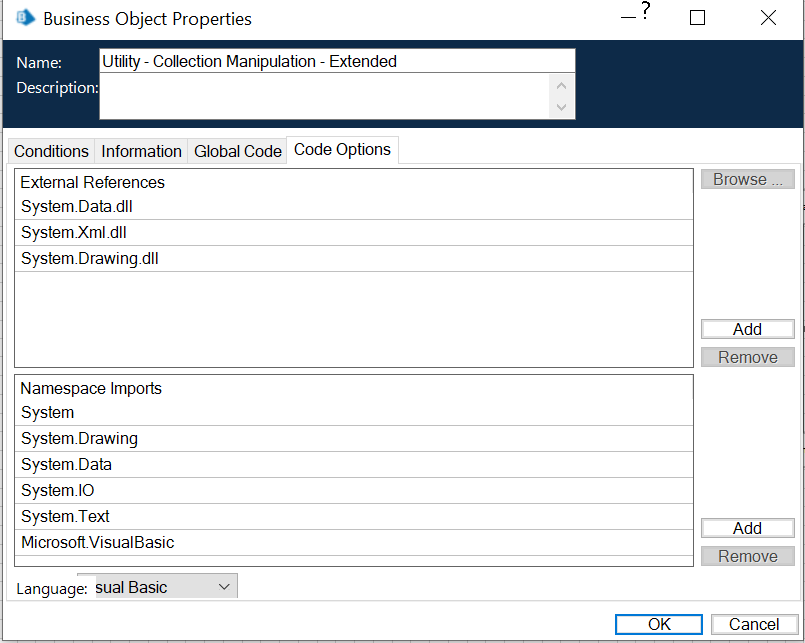
Task: Remove the selected external reference
Action: (748, 357)
